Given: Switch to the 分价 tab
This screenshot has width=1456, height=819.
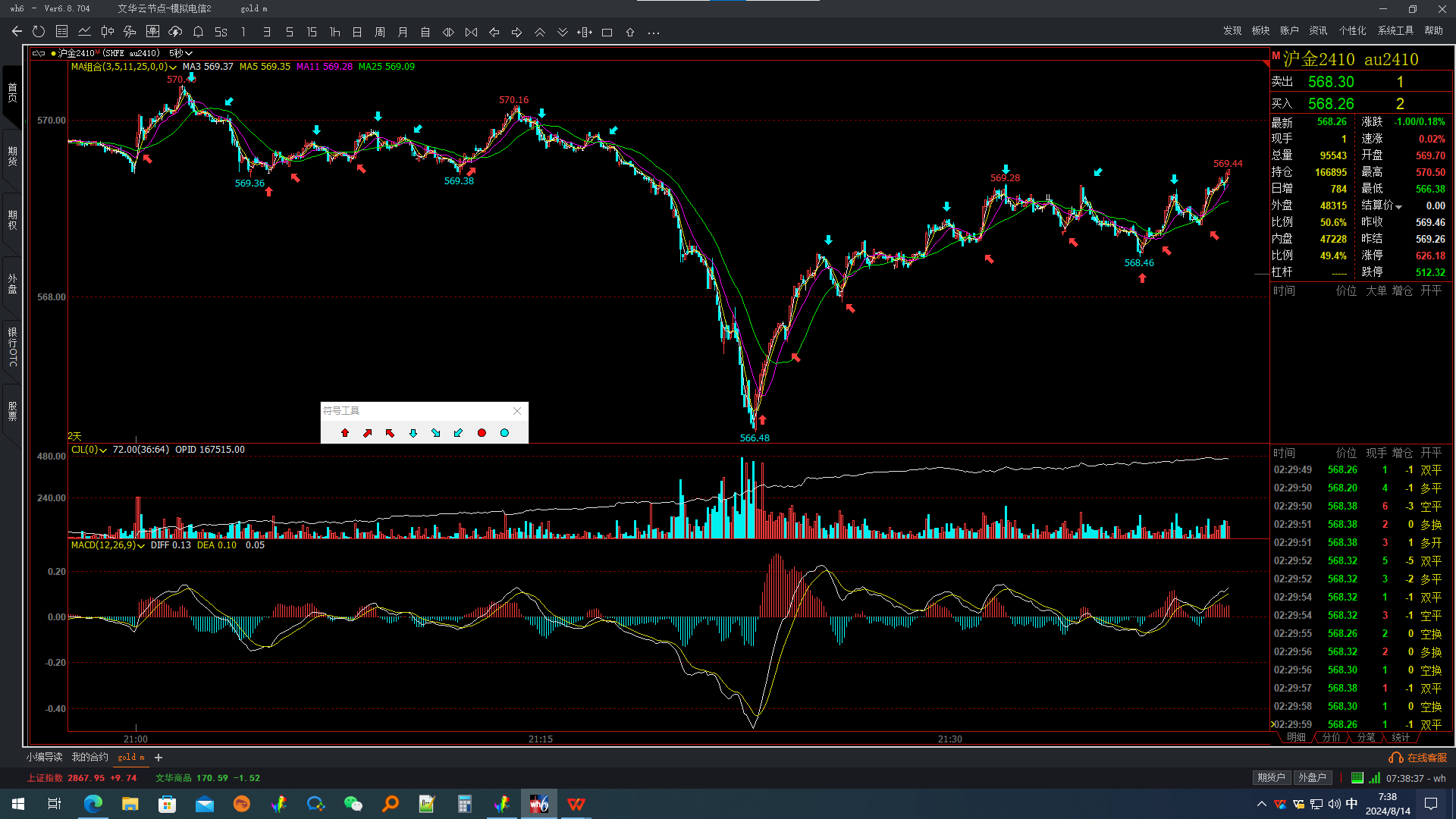Looking at the screenshot, I should pos(1331,737).
